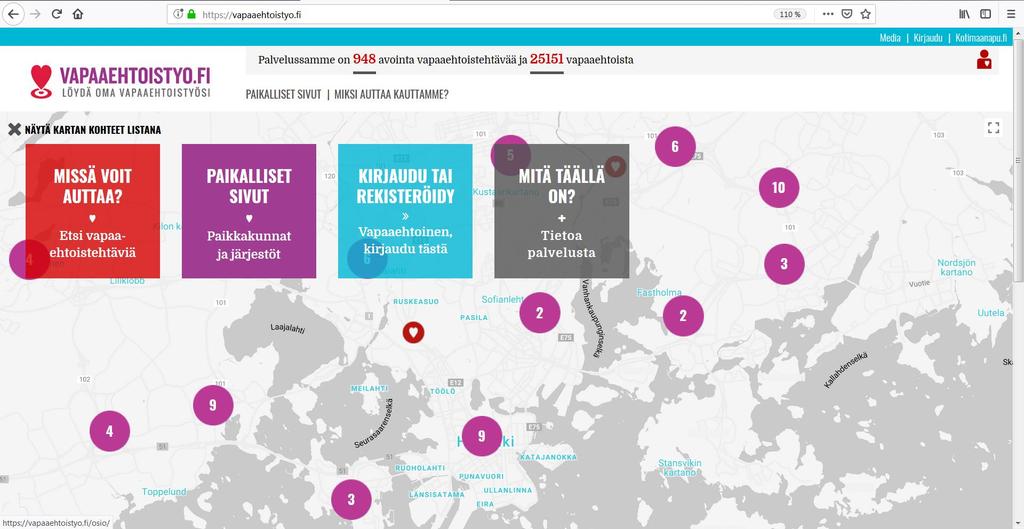
Task: Show site information via the info icon
Action: click(178, 14)
